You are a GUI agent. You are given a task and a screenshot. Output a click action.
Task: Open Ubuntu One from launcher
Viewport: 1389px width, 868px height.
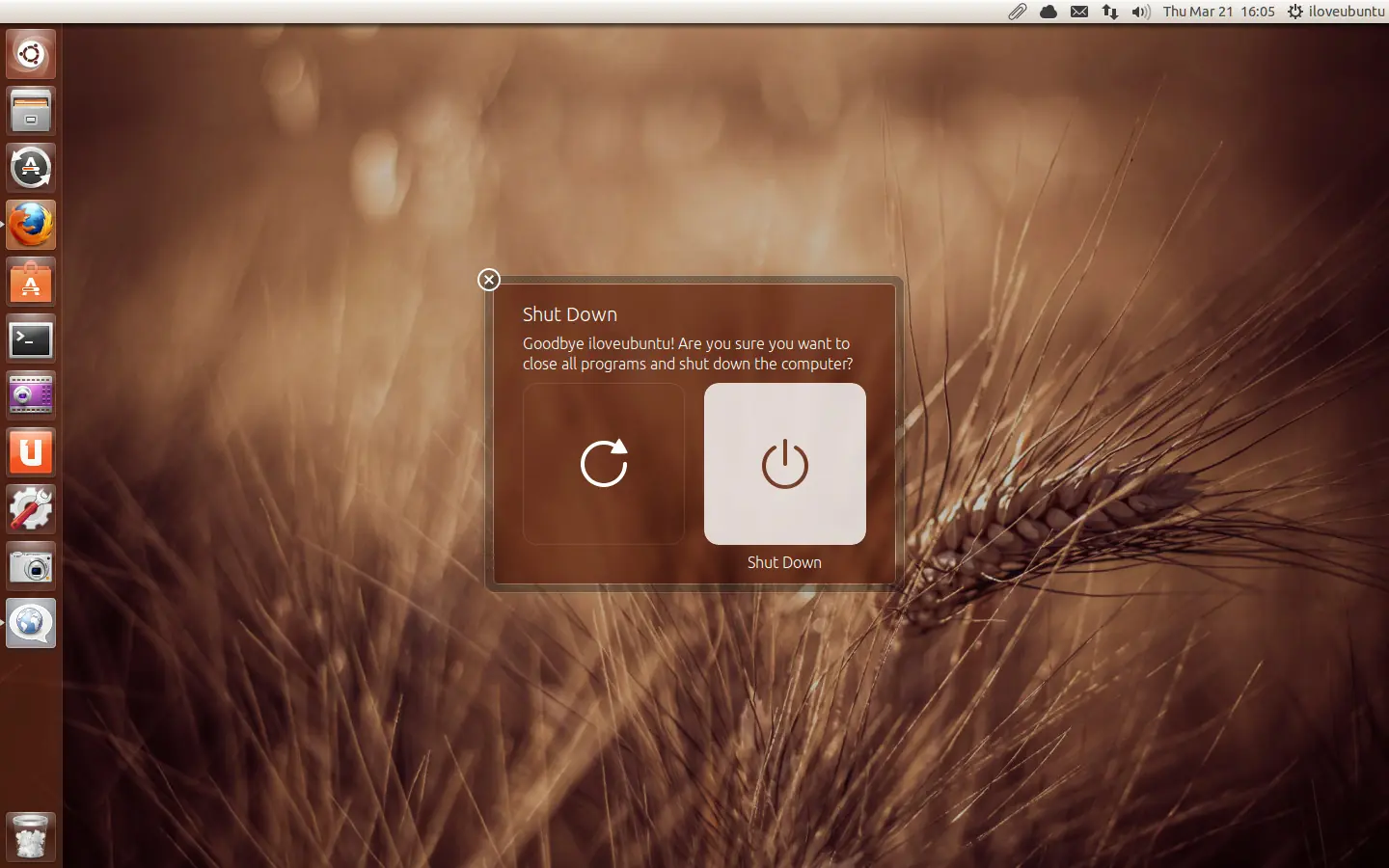point(31,452)
